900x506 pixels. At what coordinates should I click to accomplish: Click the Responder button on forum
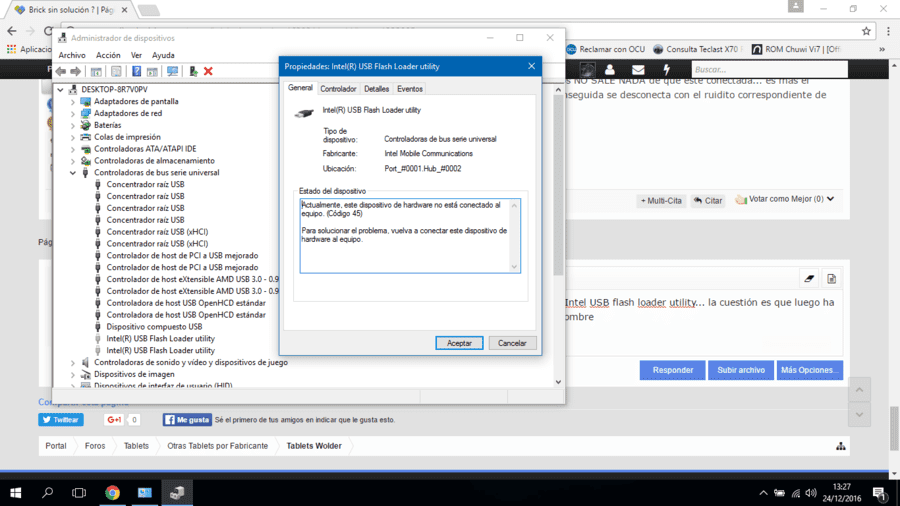[673, 370]
